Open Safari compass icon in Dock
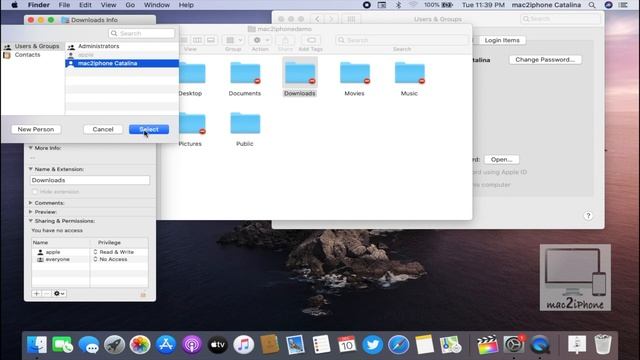Image resolution: width=640 pixels, height=360 pixels. pos(399,345)
